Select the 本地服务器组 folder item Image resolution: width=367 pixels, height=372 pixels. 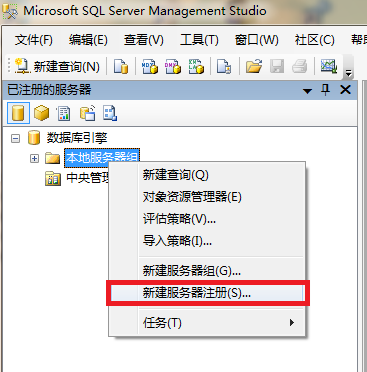[x=102, y=157]
